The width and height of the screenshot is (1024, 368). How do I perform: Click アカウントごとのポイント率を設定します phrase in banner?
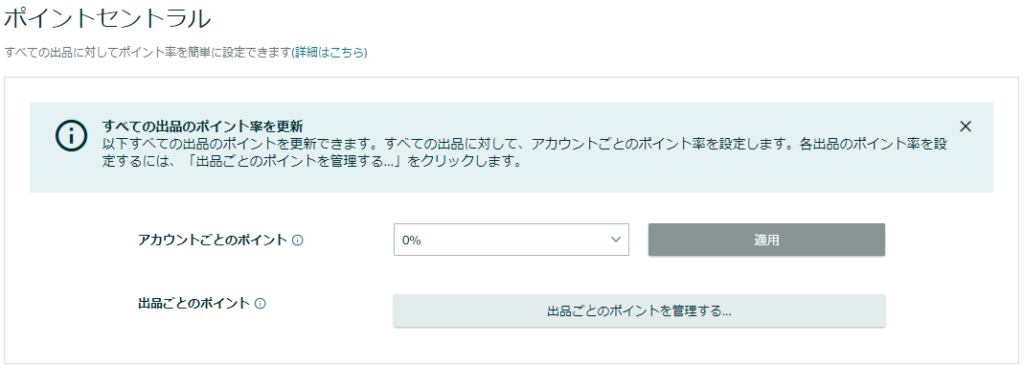660,145
